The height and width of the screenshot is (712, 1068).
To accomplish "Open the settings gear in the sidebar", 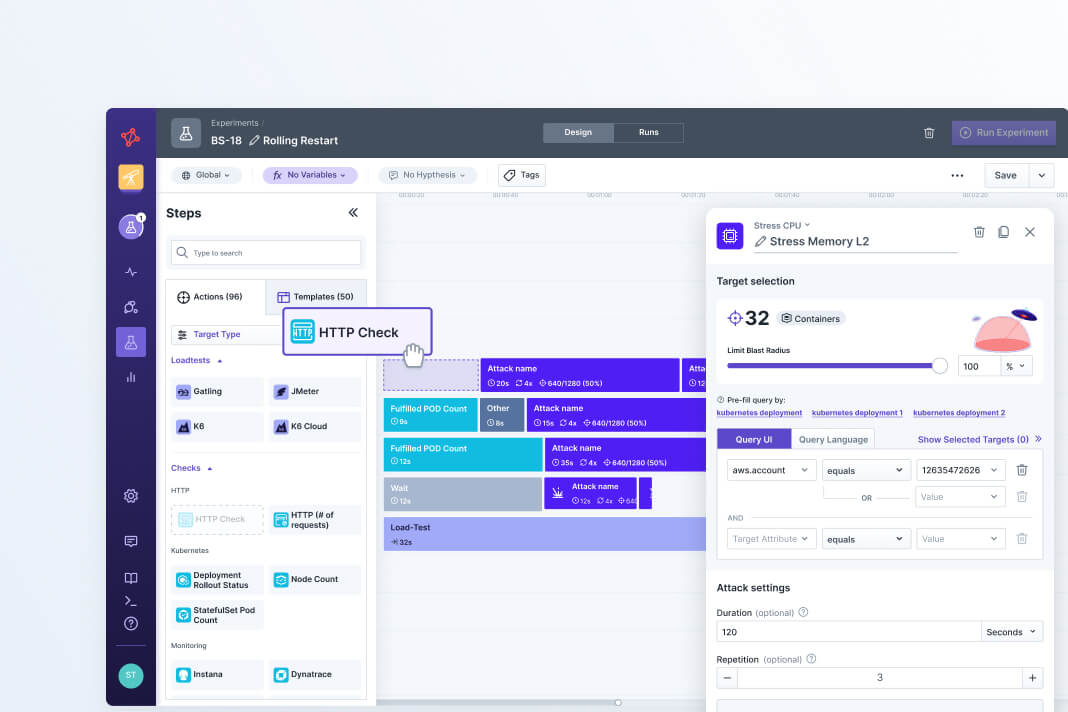I will (131, 496).
